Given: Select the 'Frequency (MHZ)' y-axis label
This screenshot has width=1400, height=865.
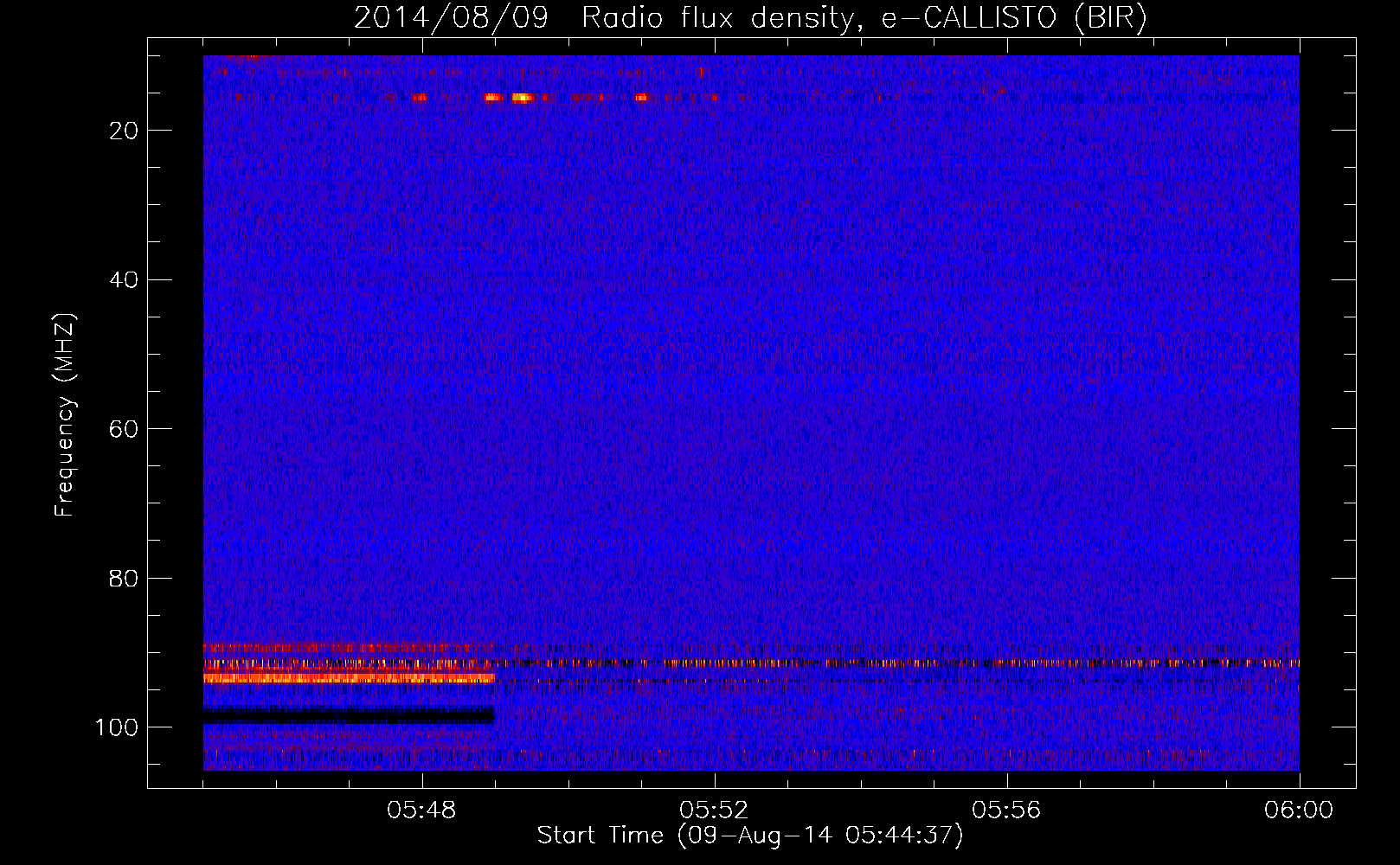Looking at the screenshot, I should pos(65,415).
